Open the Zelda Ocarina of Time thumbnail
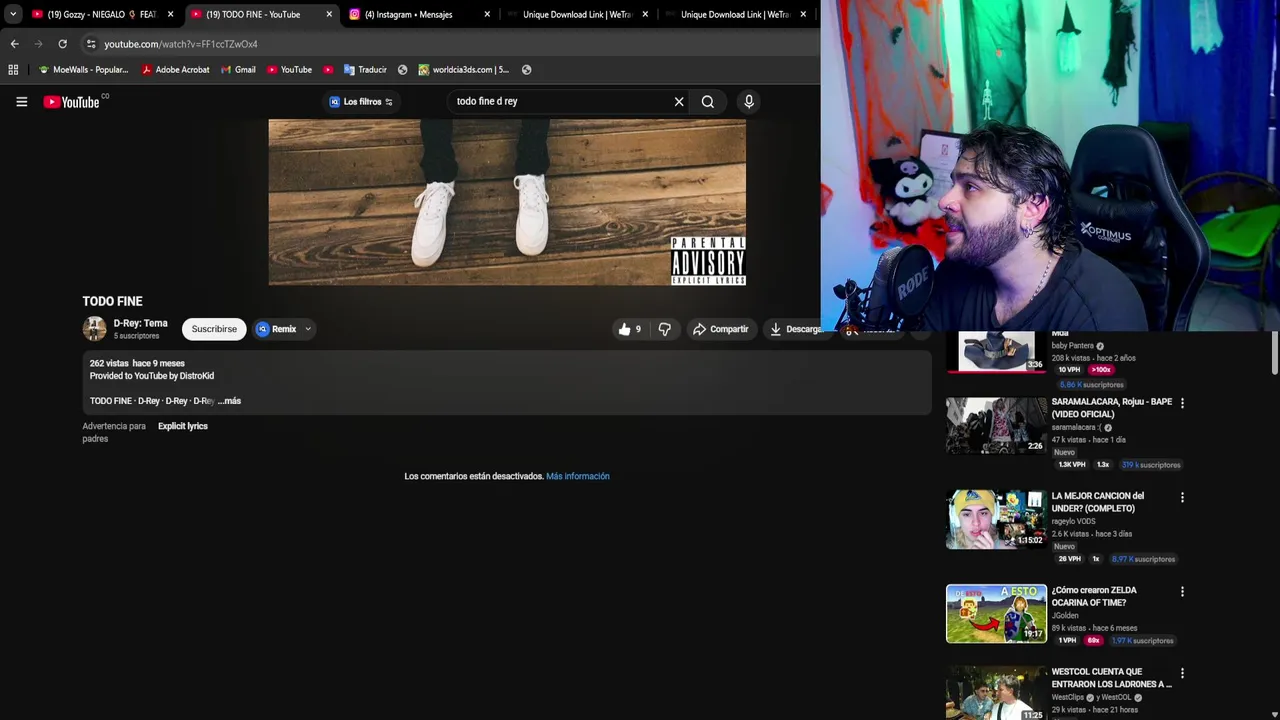The image size is (1280, 720). (996, 613)
